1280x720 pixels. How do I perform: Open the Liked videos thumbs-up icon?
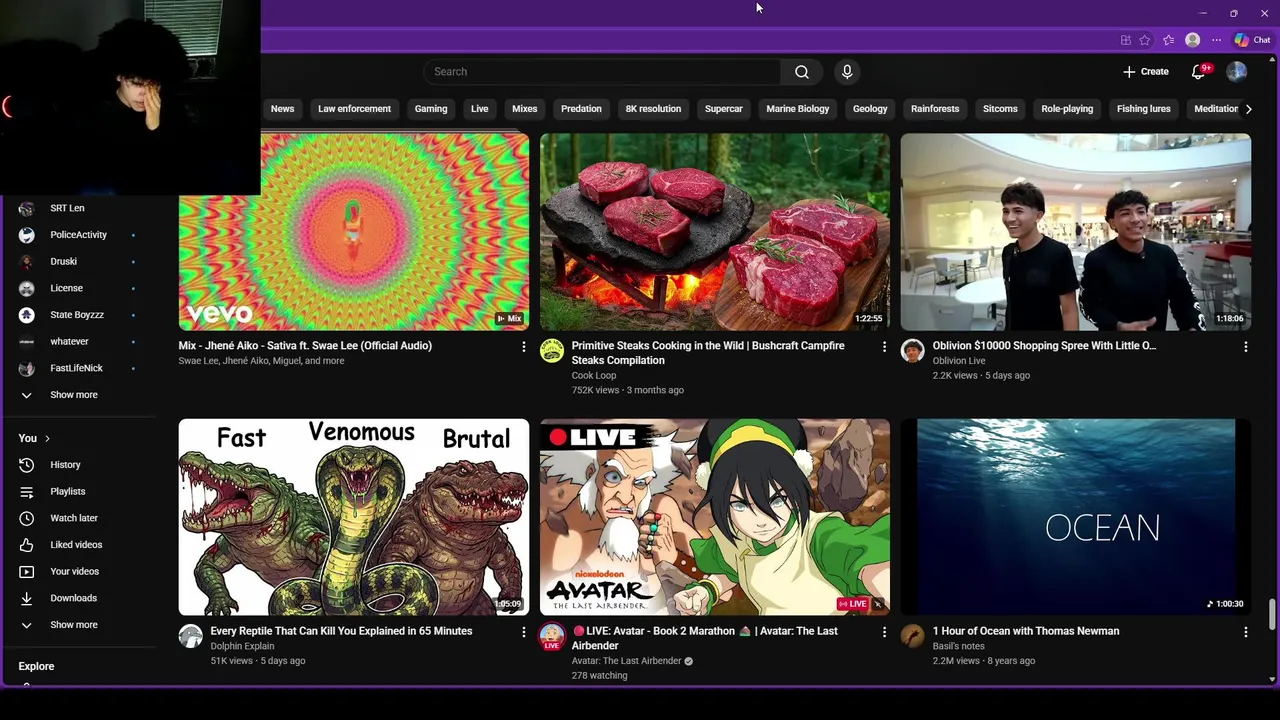27,545
